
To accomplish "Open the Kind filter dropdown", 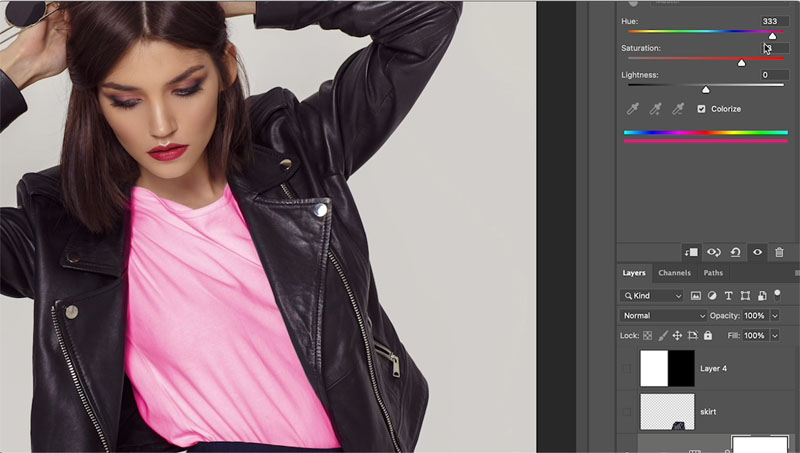I will [x=652, y=295].
